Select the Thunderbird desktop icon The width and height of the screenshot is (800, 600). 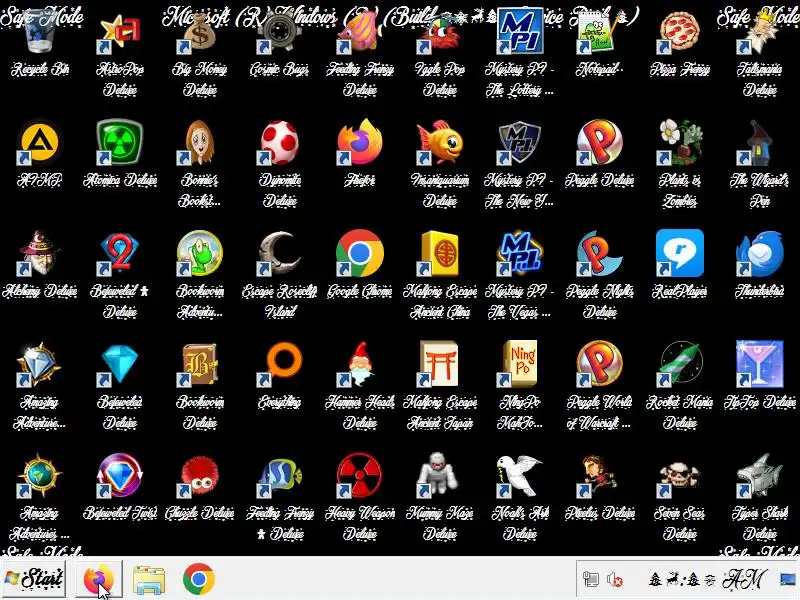tap(760, 253)
